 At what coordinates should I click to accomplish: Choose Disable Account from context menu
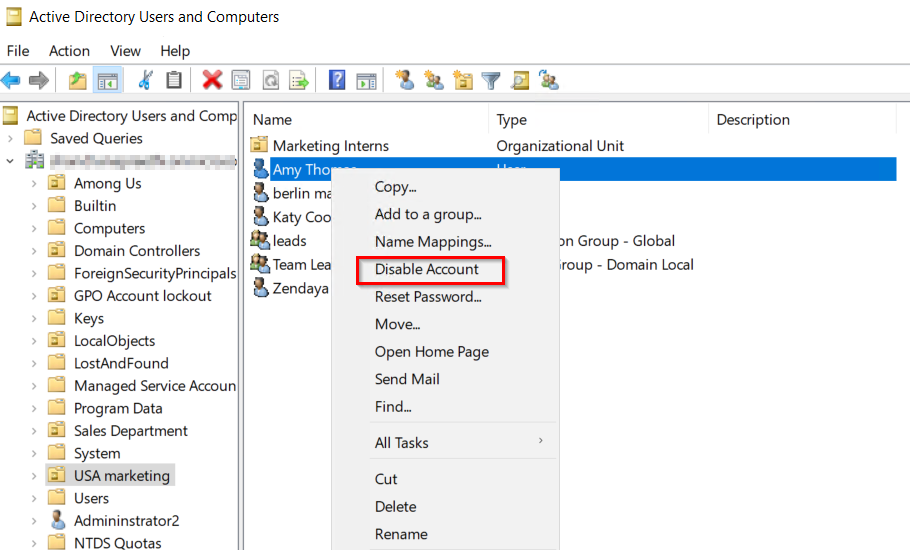(x=427, y=270)
